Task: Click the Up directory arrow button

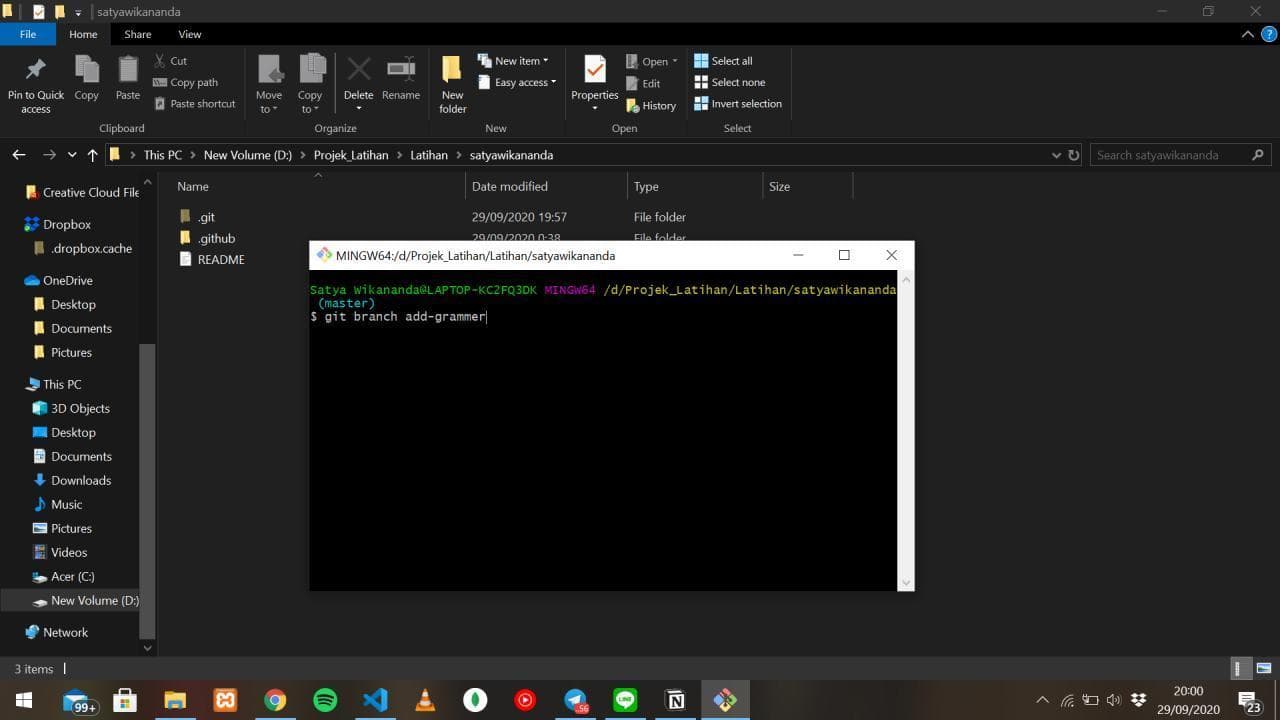Action: [x=92, y=155]
